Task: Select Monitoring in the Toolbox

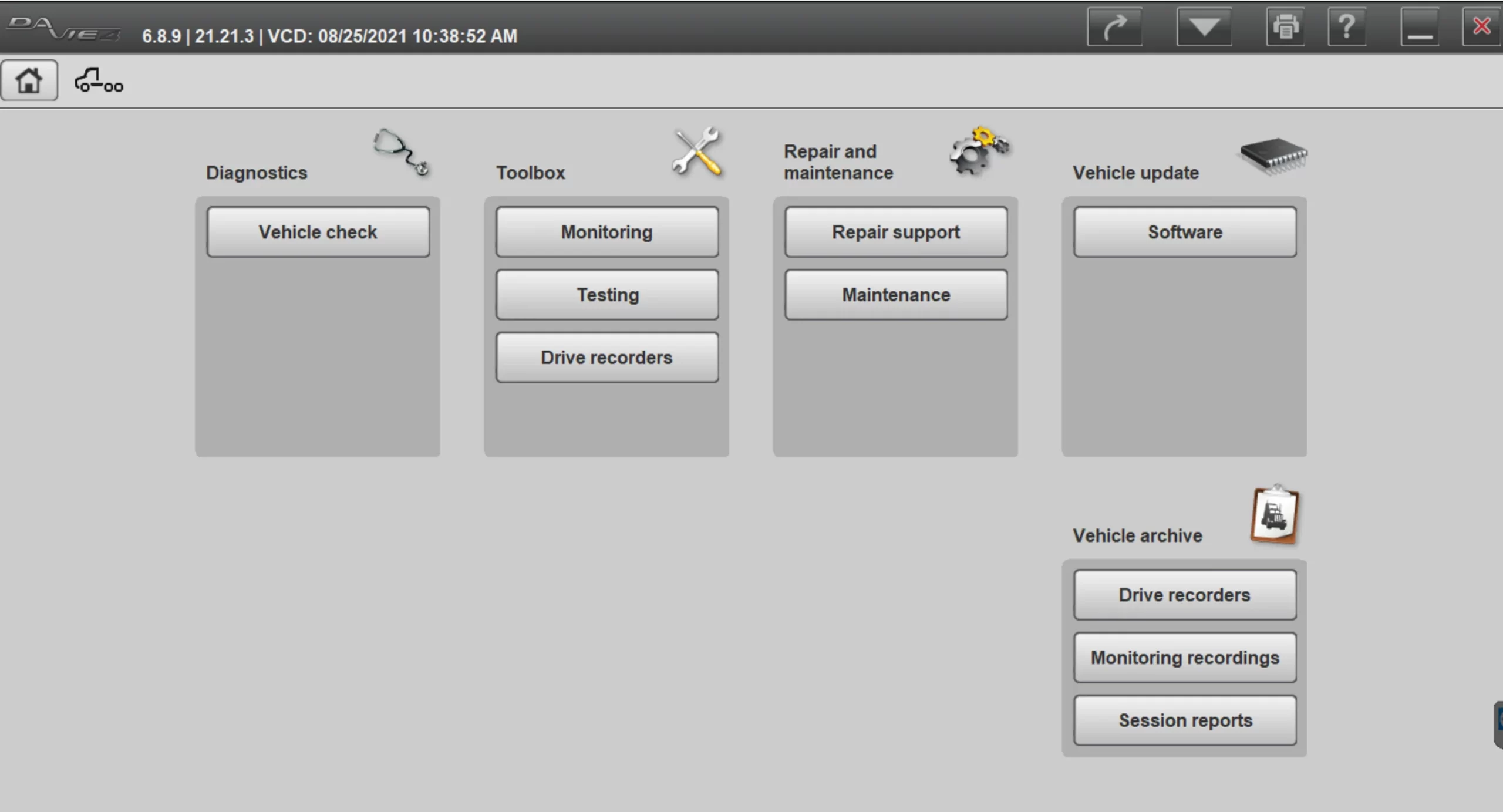Action: 606,232
